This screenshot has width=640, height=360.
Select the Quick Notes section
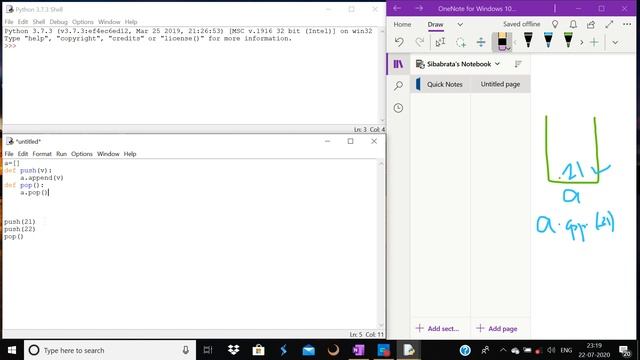click(441, 84)
